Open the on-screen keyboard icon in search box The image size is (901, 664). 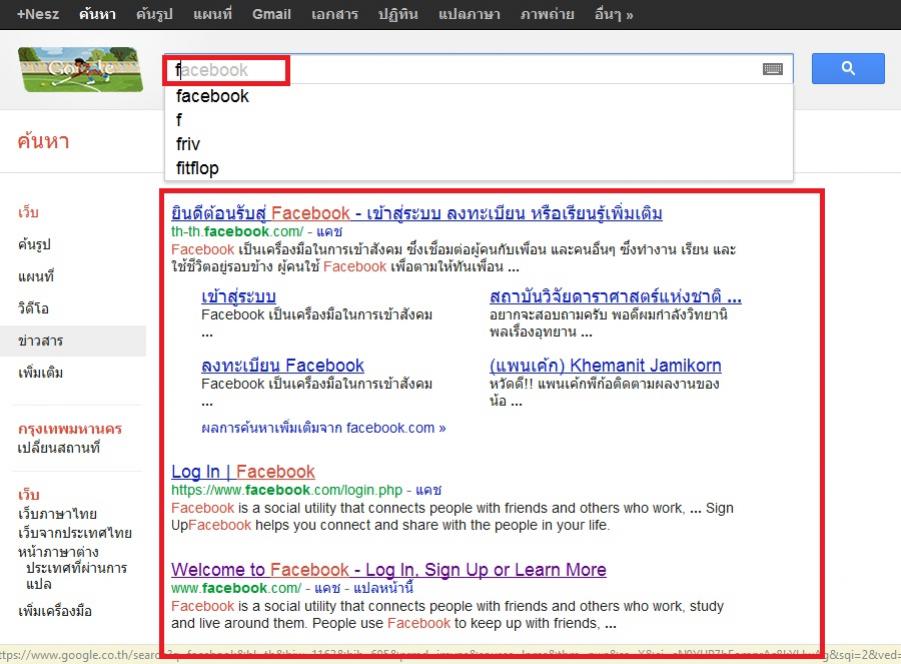772,70
